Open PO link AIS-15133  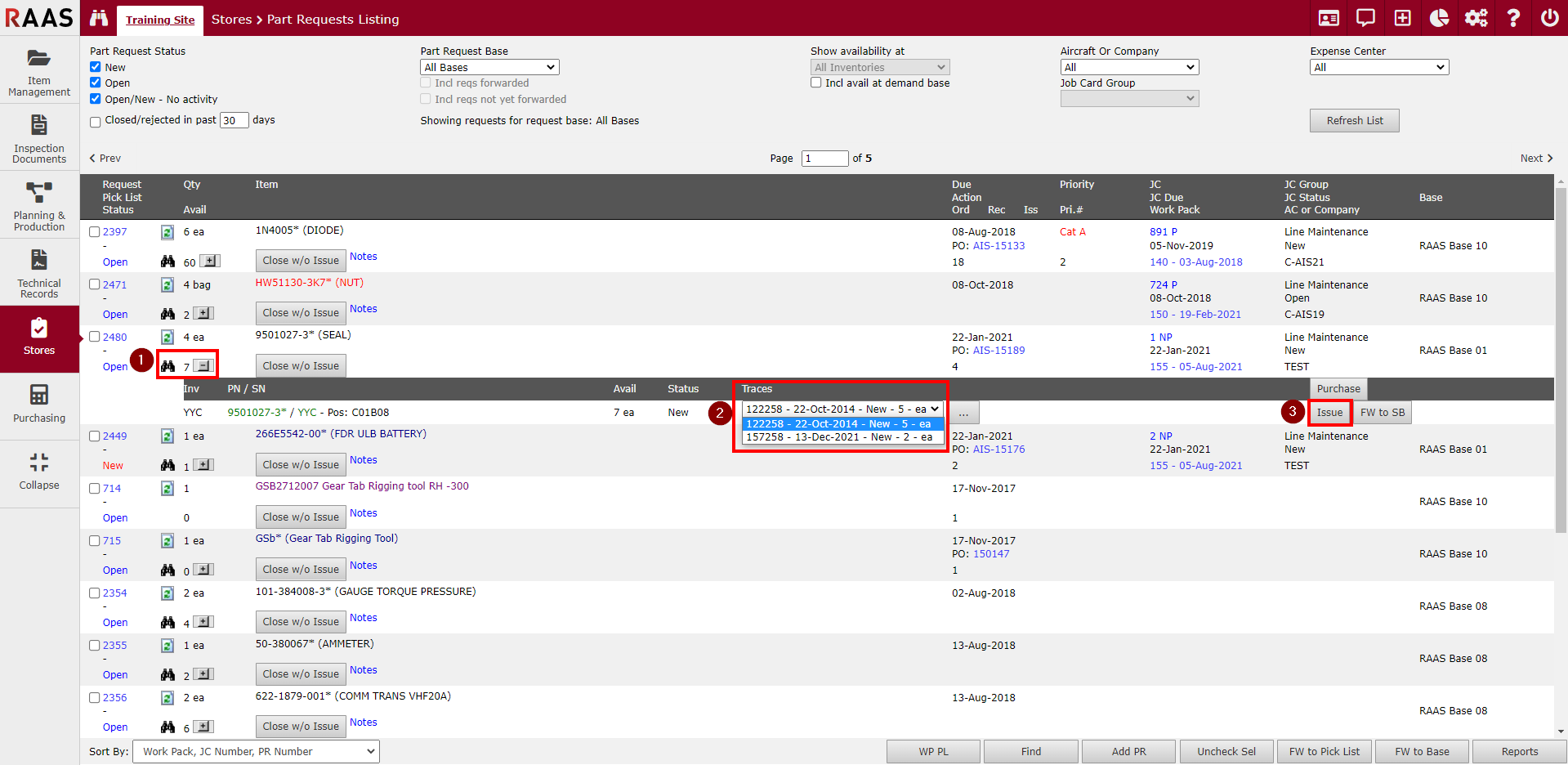[x=998, y=246]
